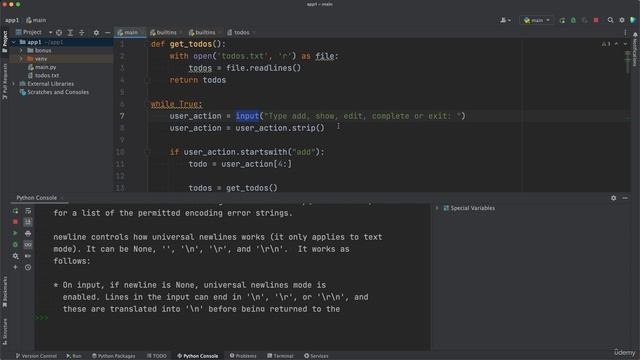The width and height of the screenshot is (640, 360).
Task: Print the console output icon
Action: [x=28, y=233]
